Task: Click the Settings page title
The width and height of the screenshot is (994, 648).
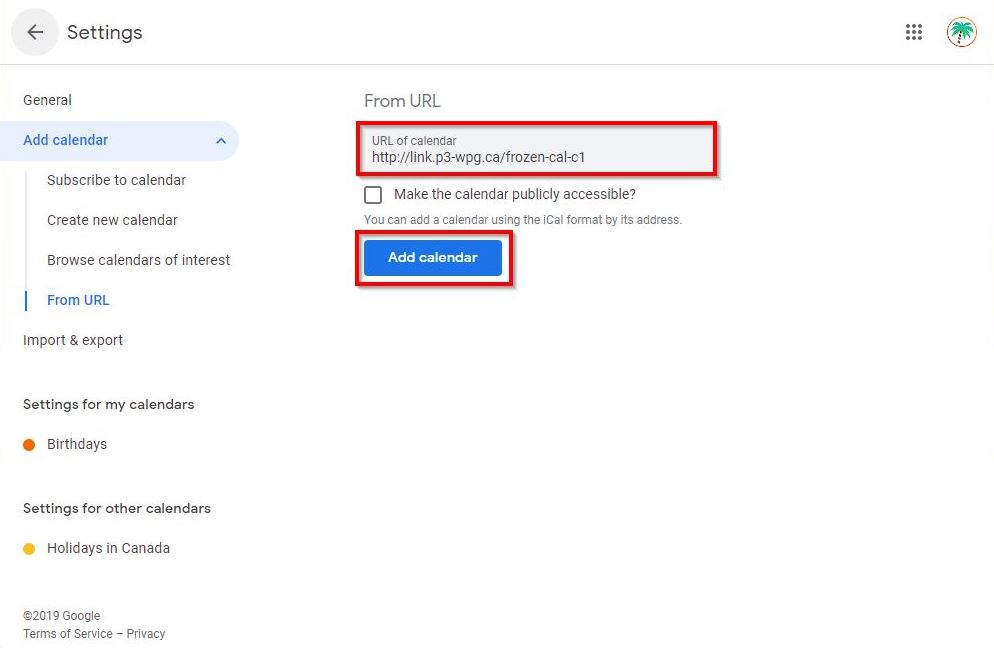Action: pyautogui.click(x=105, y=32)
